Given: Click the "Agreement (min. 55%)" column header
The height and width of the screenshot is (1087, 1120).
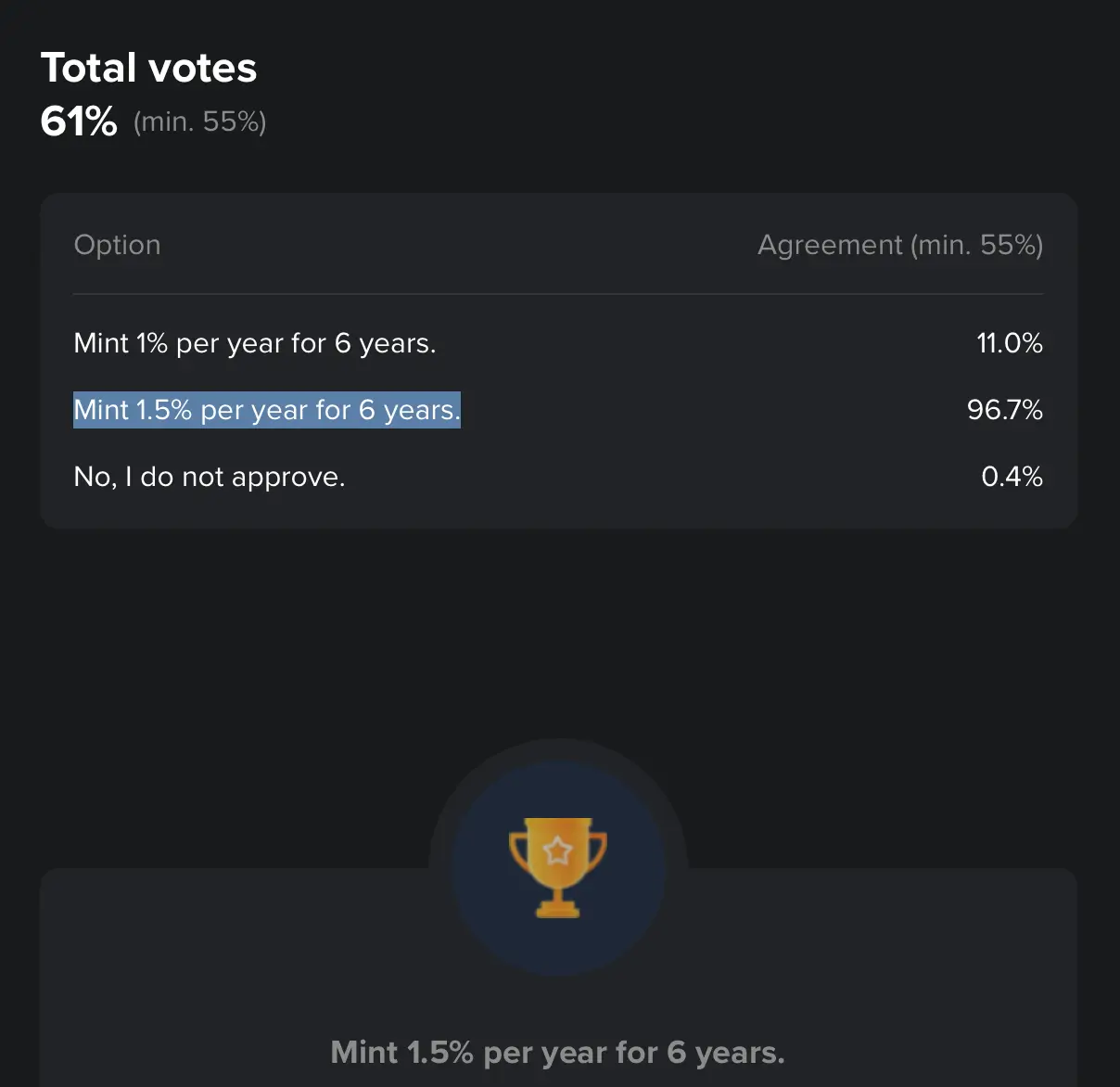Looking at the screenshot, I should click(x=899, y=245).
